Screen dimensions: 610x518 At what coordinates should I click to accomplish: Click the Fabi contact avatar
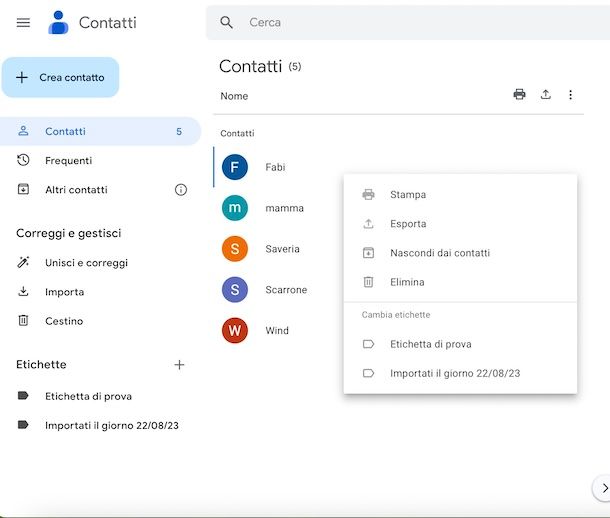[235, 167]
